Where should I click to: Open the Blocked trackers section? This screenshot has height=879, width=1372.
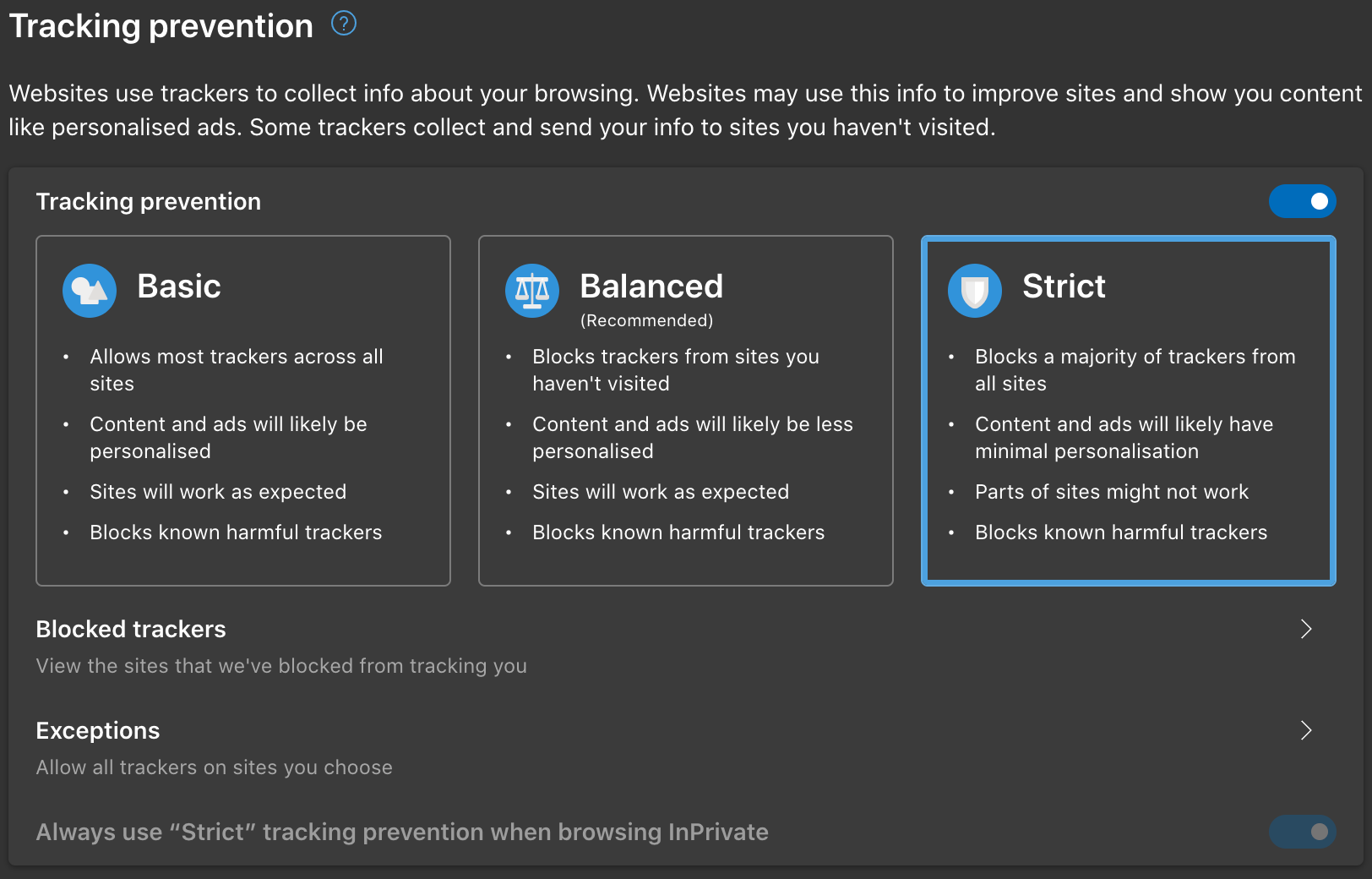tap(131, 630)
